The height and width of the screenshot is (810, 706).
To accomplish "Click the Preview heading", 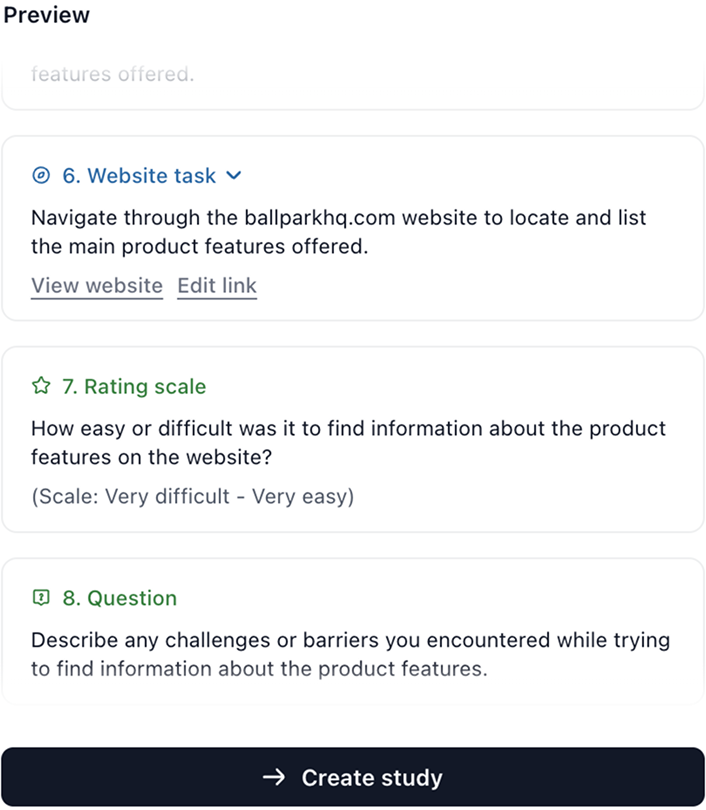I will click(x=46, y=15).
